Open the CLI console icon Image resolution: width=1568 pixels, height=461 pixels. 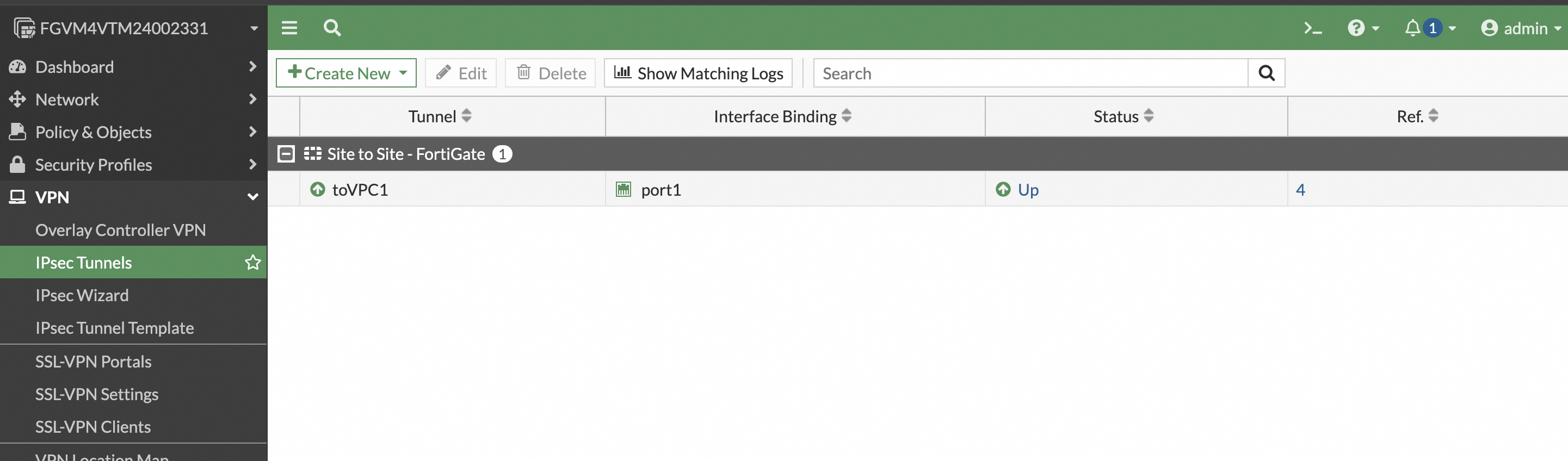[x=1312, y=28]
